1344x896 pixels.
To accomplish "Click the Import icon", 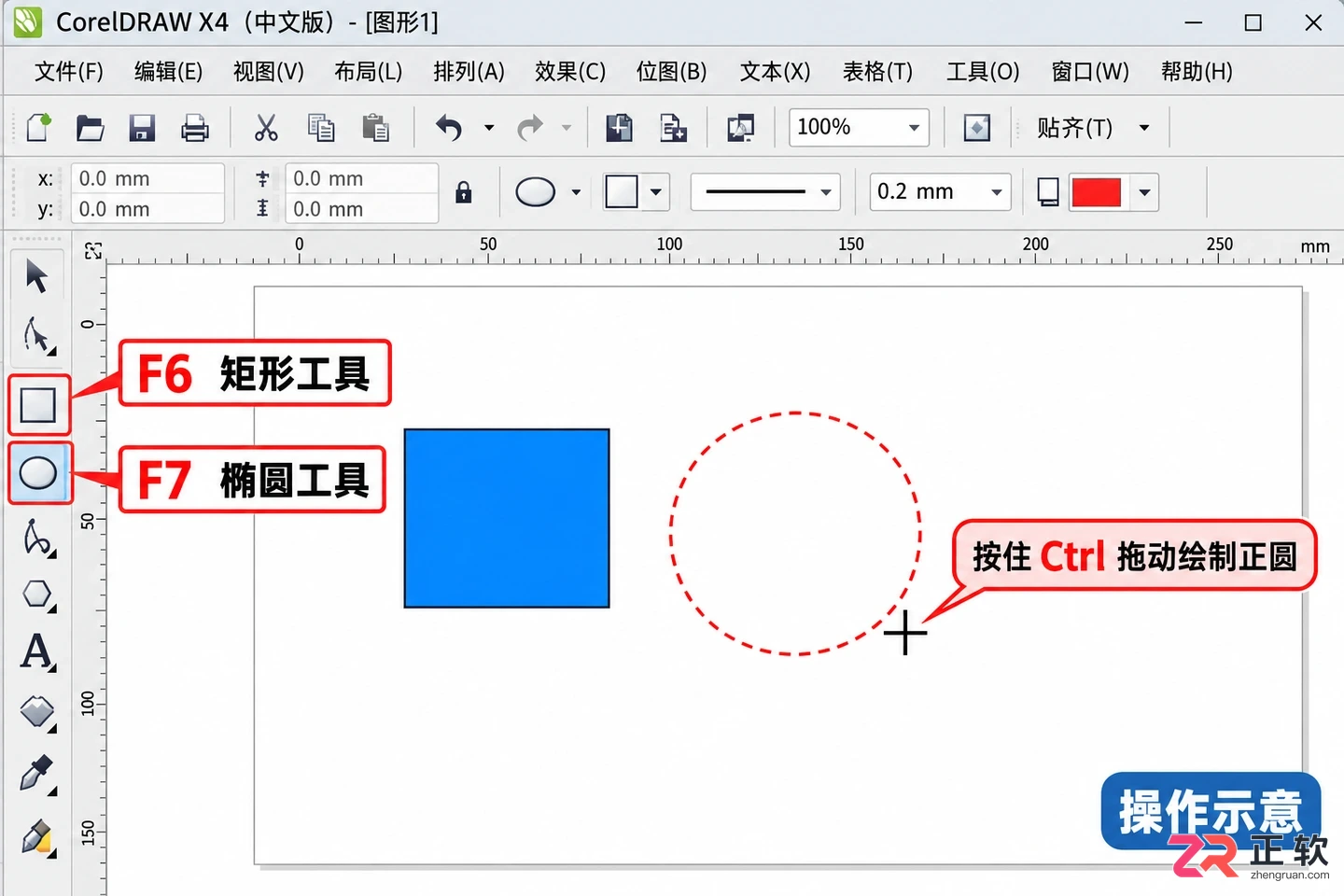I will point(619,127).
